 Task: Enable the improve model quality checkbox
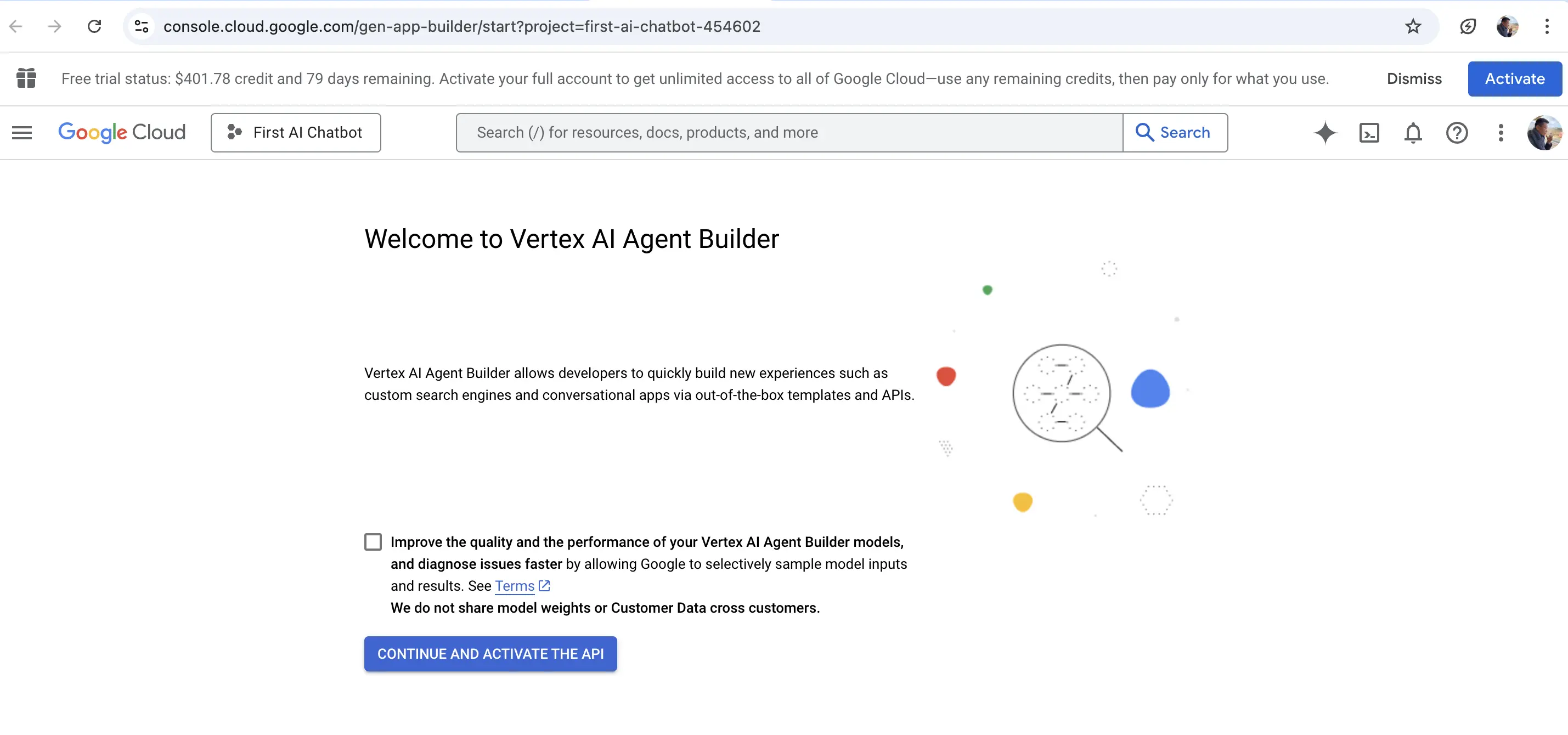373,541
